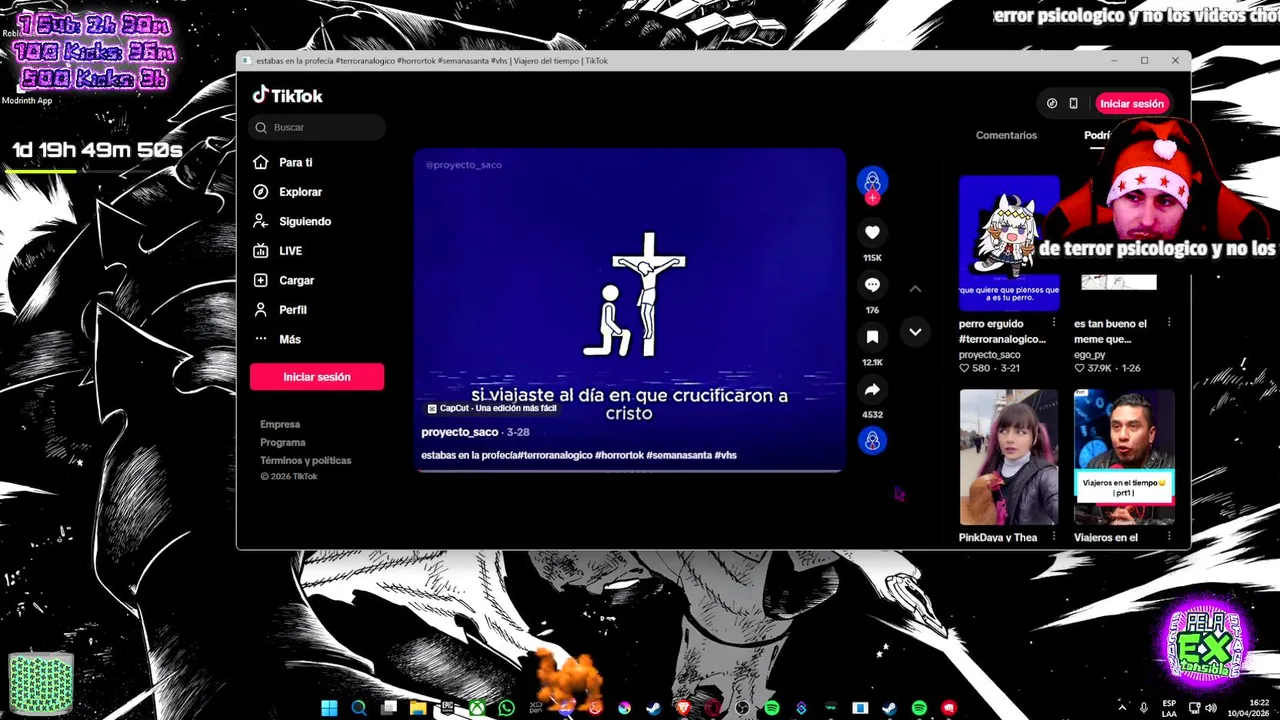This screenshot has height=720, width=1280.
Task: Open OBS Studio taskbar icon
Action: (x=742, y=708)
